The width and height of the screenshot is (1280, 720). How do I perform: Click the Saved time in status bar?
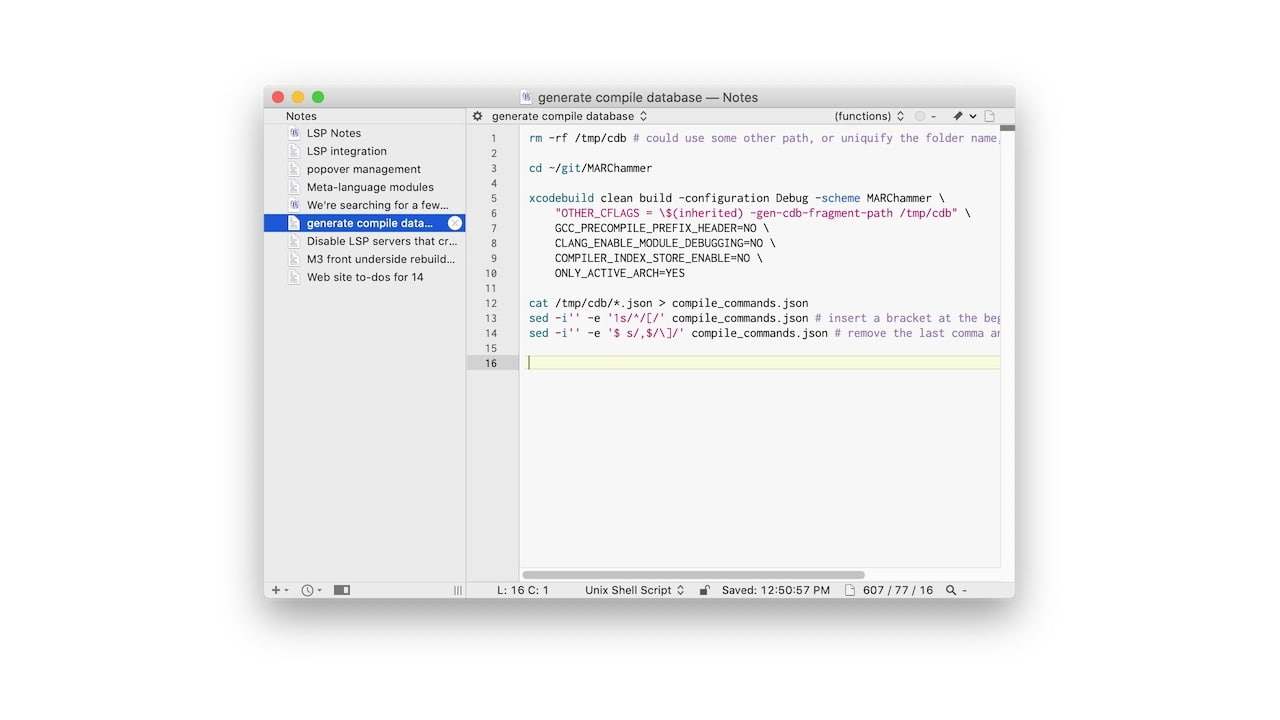775,590
